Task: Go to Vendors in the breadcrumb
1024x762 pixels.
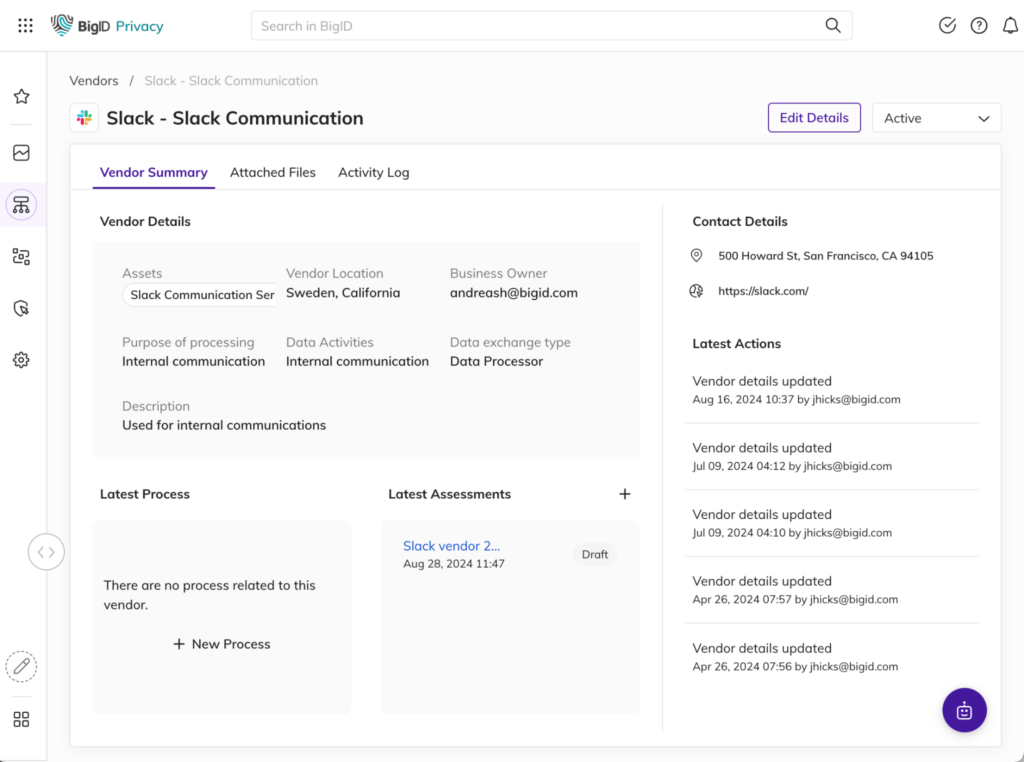Action: coord(94,81)
